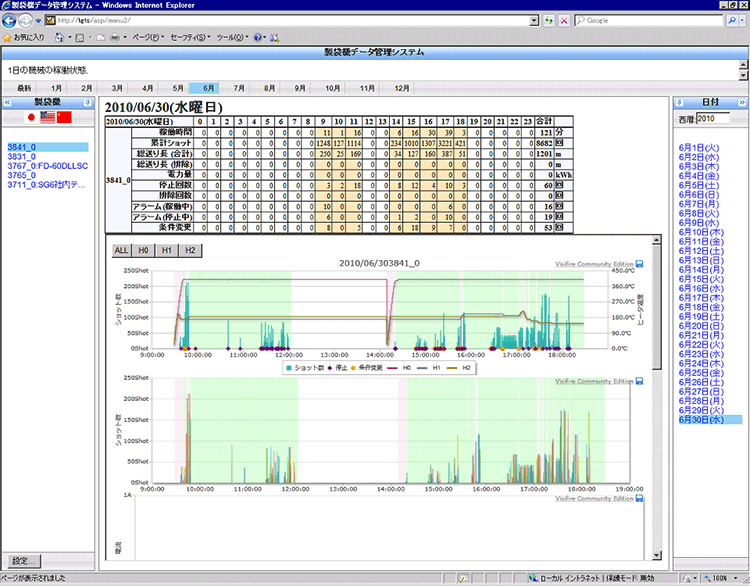The image size is (750, 586).
Task: Select the China flag language icon
Action: (x=66, y=118)
